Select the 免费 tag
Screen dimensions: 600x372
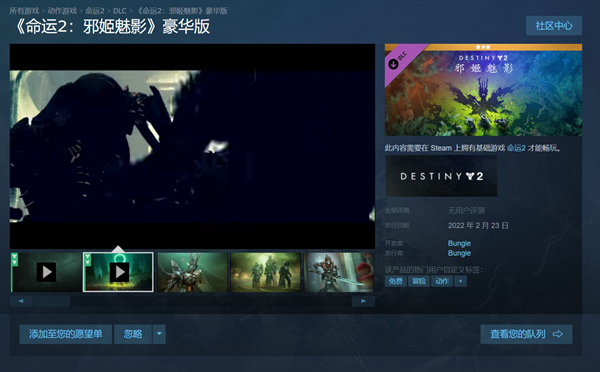click(396, 281)
